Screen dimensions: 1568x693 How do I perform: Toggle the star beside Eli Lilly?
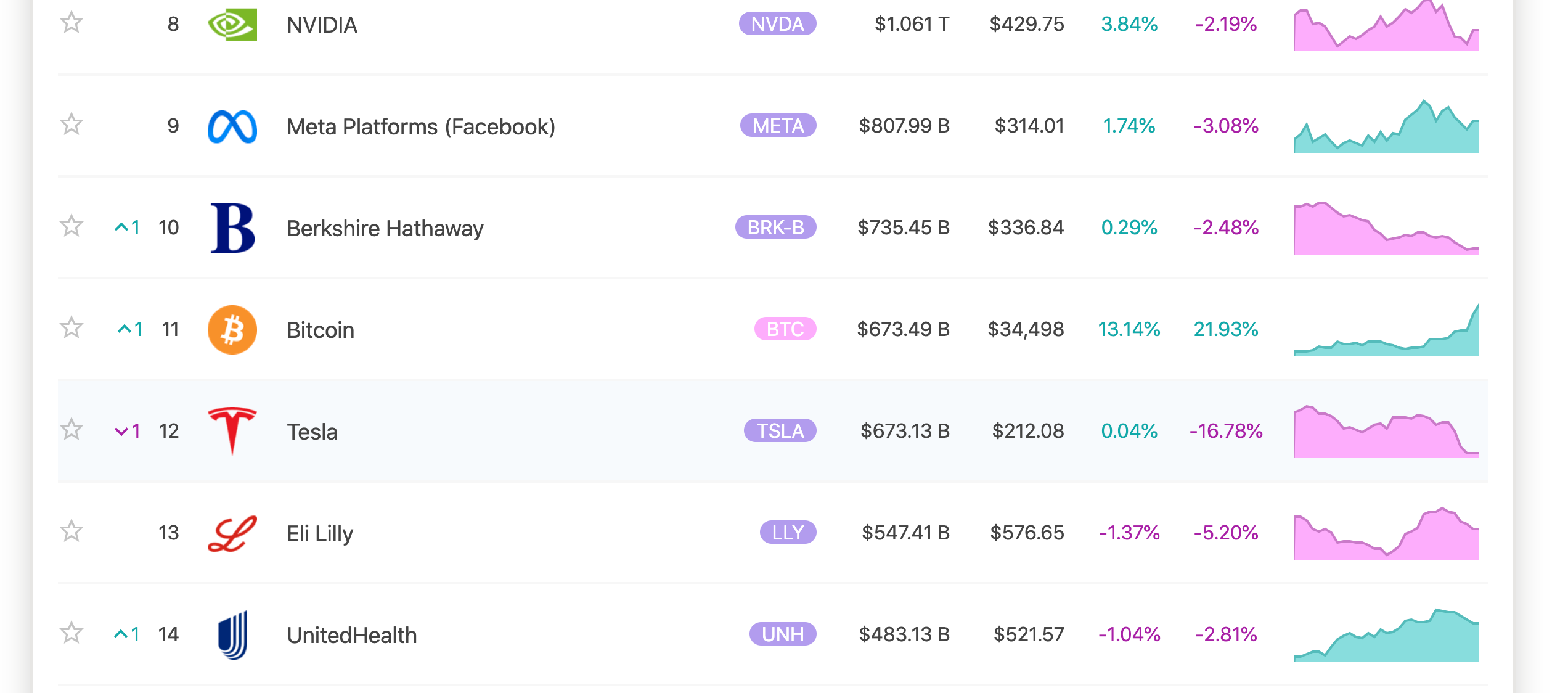pos(71,531)
